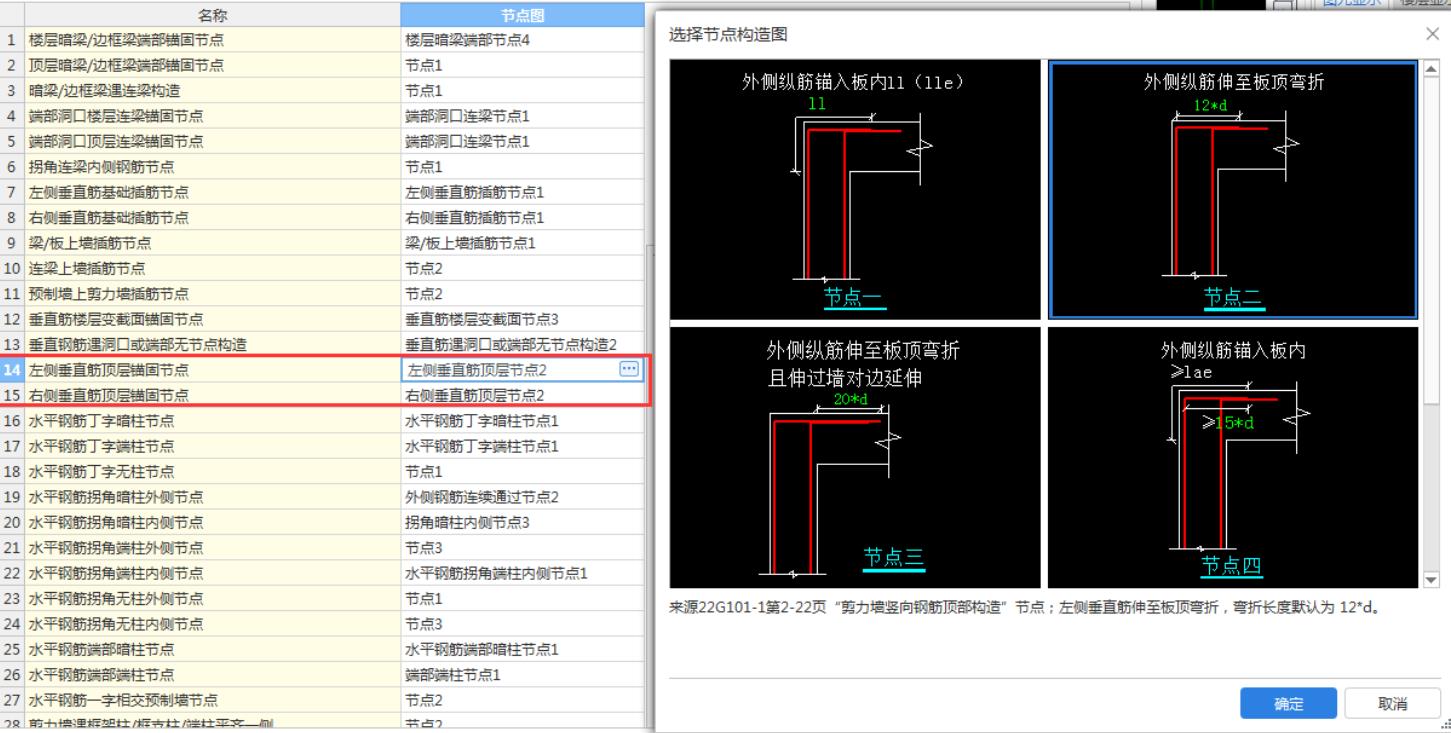Select row 垂直筋楼层变截面锚固节点
The image size is (1451, 733).
(x=212, y=319)
